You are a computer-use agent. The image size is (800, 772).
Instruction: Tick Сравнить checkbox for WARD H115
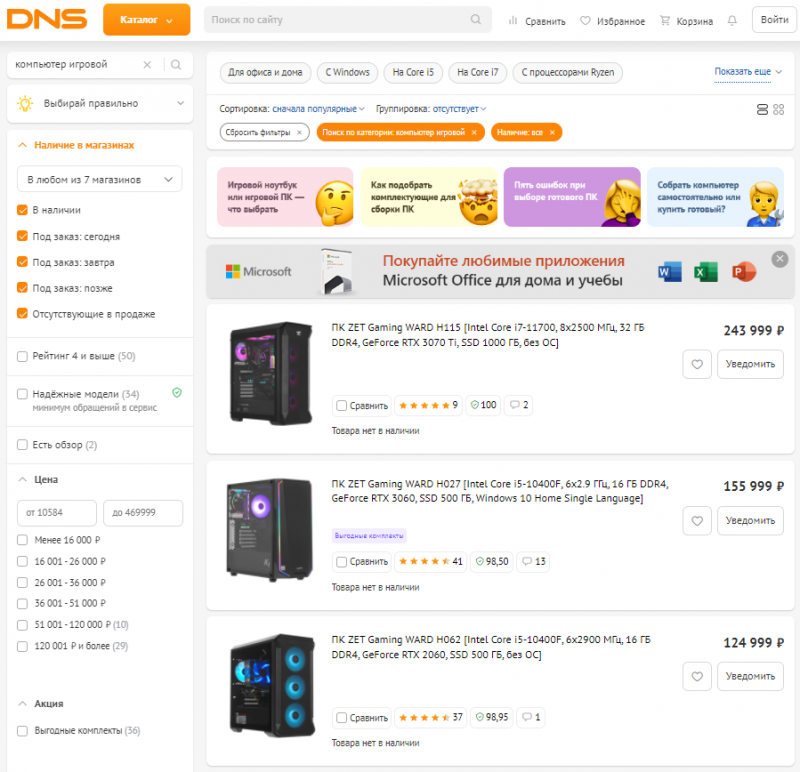pos(341,406)
